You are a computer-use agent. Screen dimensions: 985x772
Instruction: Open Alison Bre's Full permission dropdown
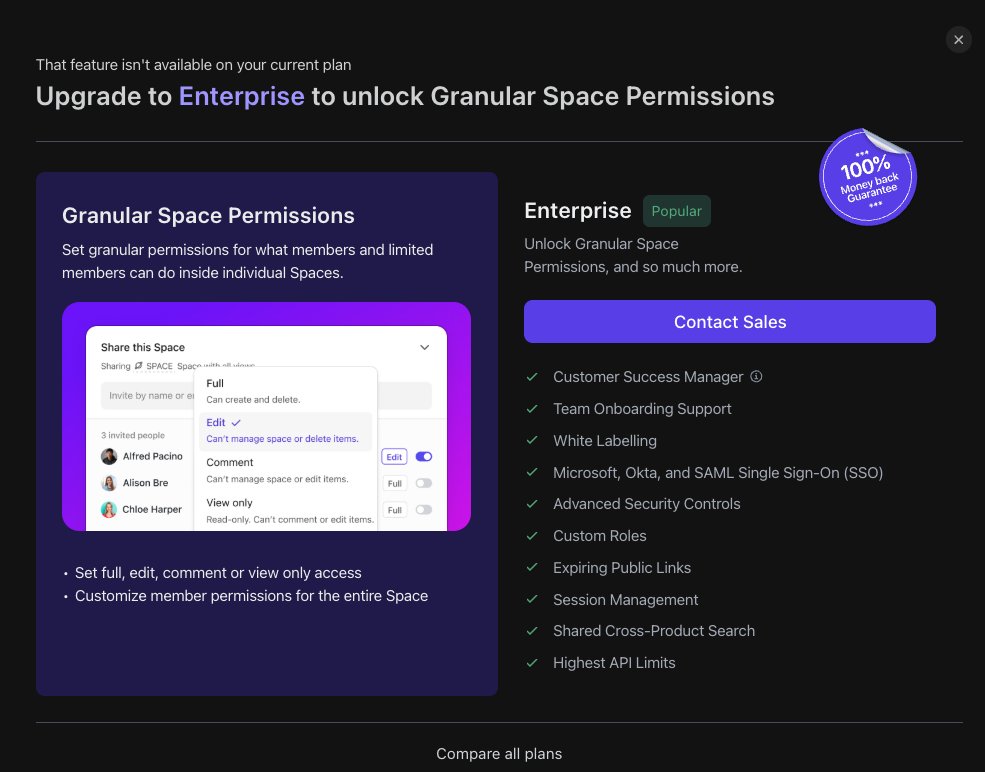pos(395,483)
